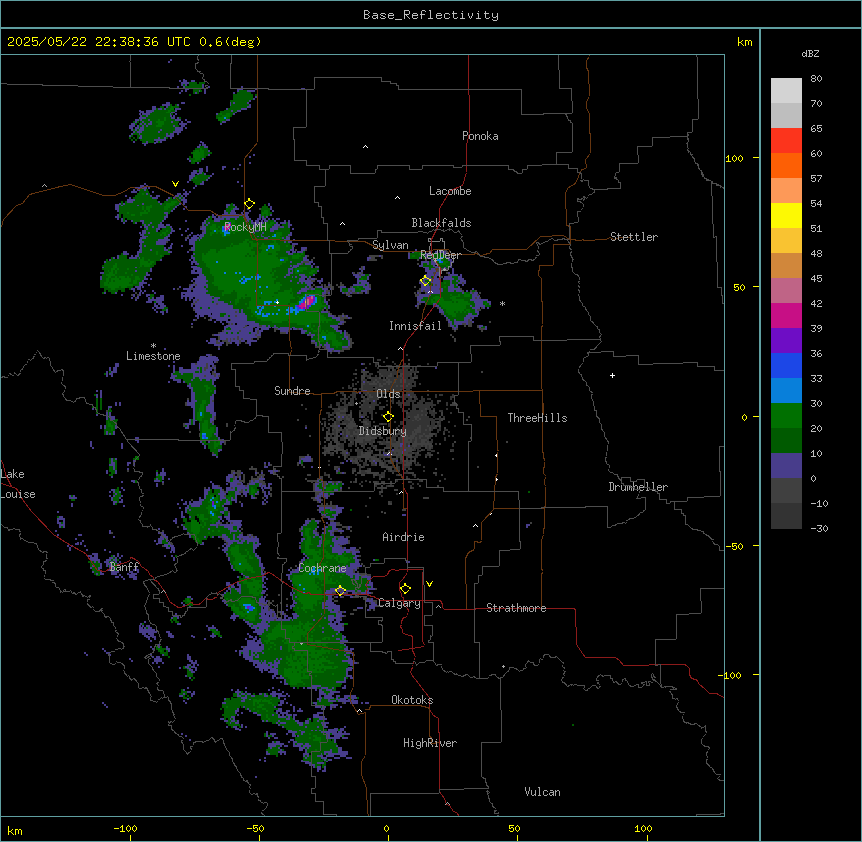Image resolution: width=862 pixels, height=842 pixels.
Task: Select the Calgary label
Action: (399, 603)
